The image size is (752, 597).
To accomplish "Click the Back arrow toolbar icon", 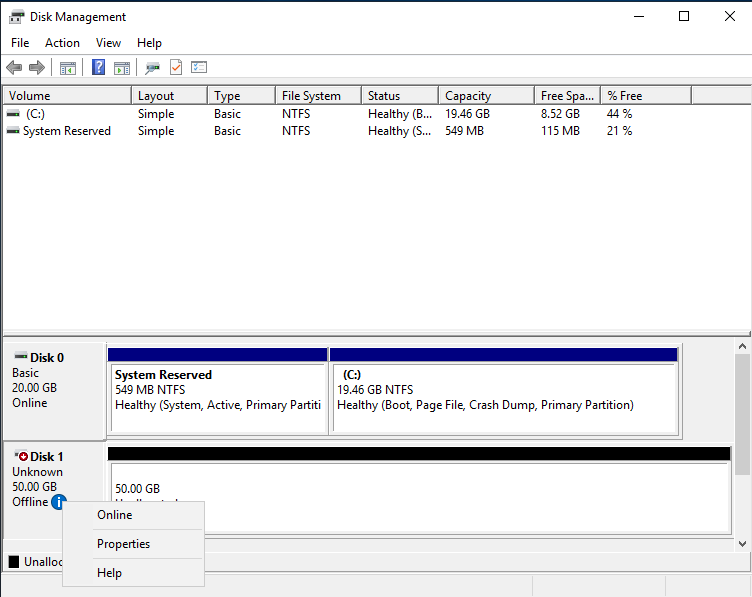I will (x=14, y=68).
